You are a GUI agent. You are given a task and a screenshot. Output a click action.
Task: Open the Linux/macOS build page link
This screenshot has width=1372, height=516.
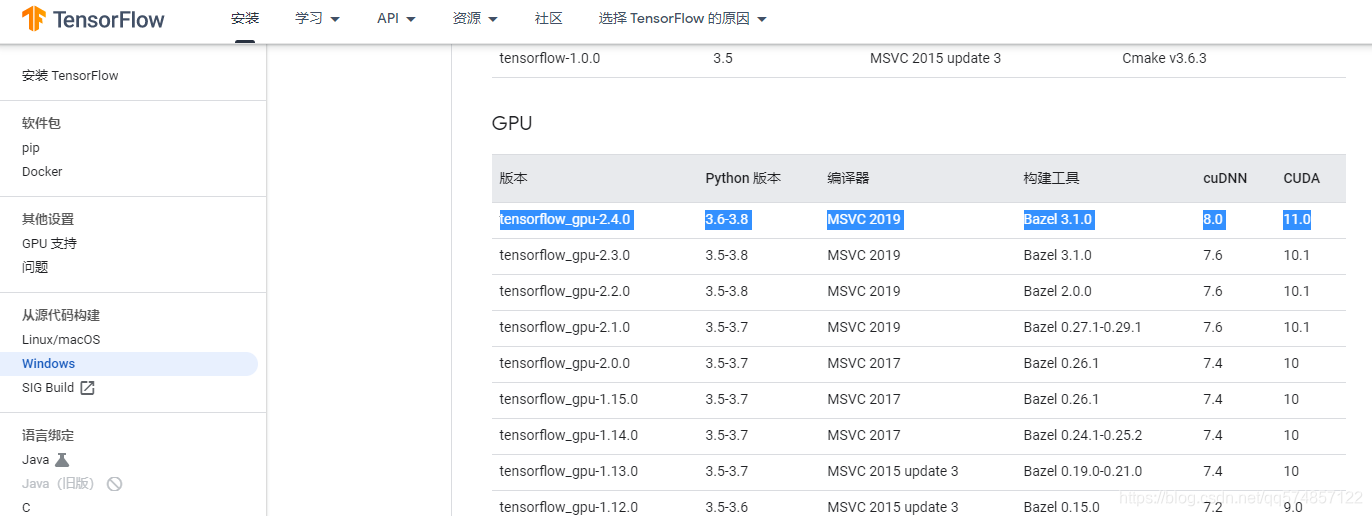pyautogui.click(x=61, y=340)
